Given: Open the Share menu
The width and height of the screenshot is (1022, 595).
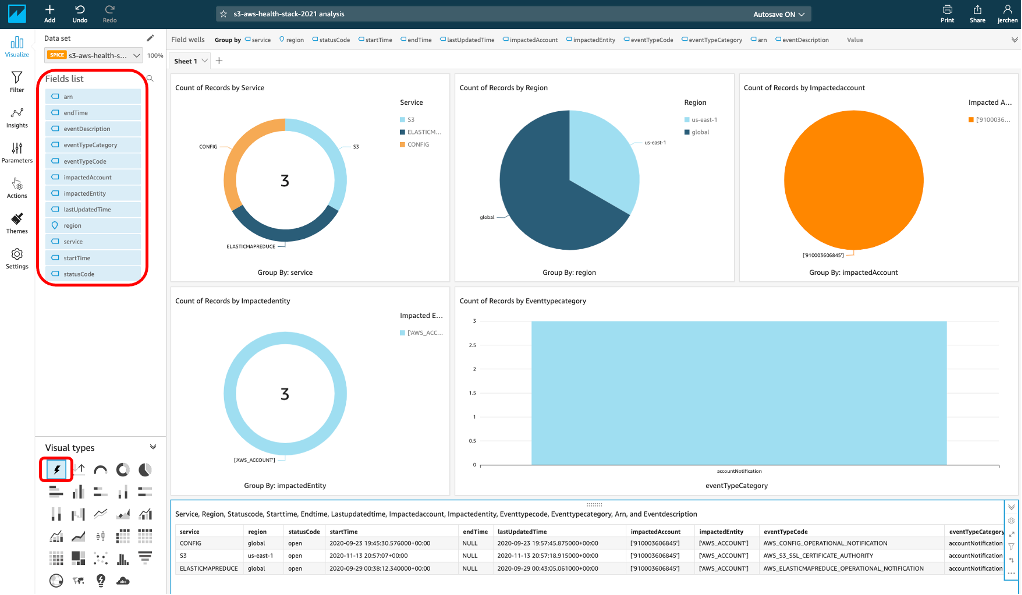Looking at the screenshot, I should [x=977, y=14].
